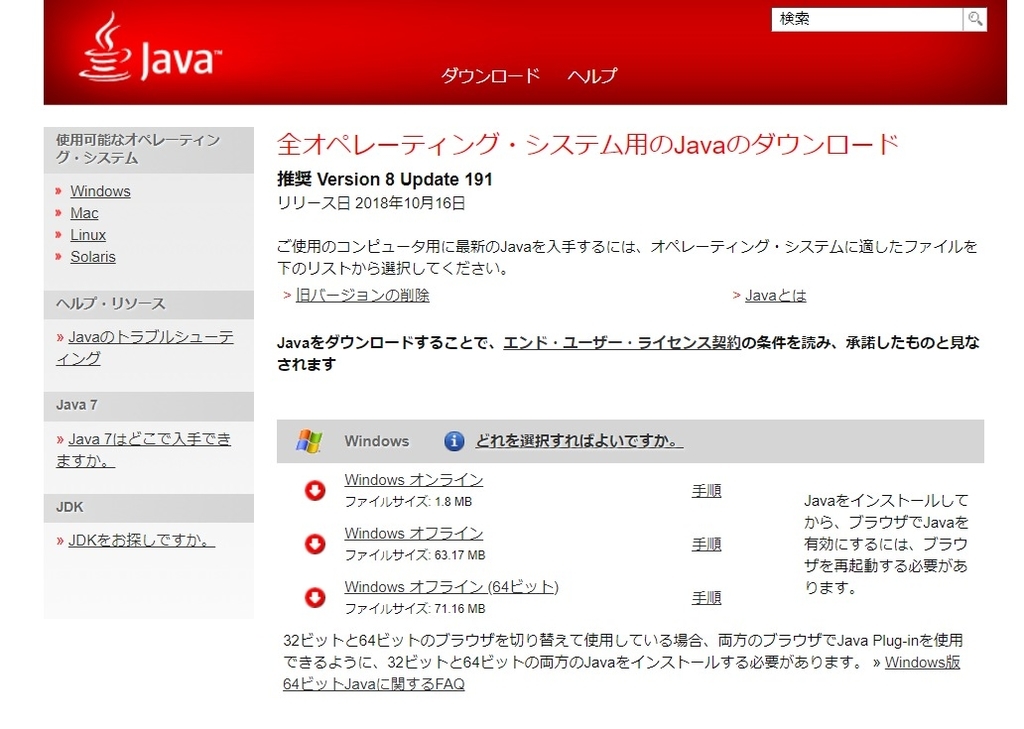Click the JDK sidebar header
The height and width of the screenshot is (729, 1024).
[x=148, y=508]
